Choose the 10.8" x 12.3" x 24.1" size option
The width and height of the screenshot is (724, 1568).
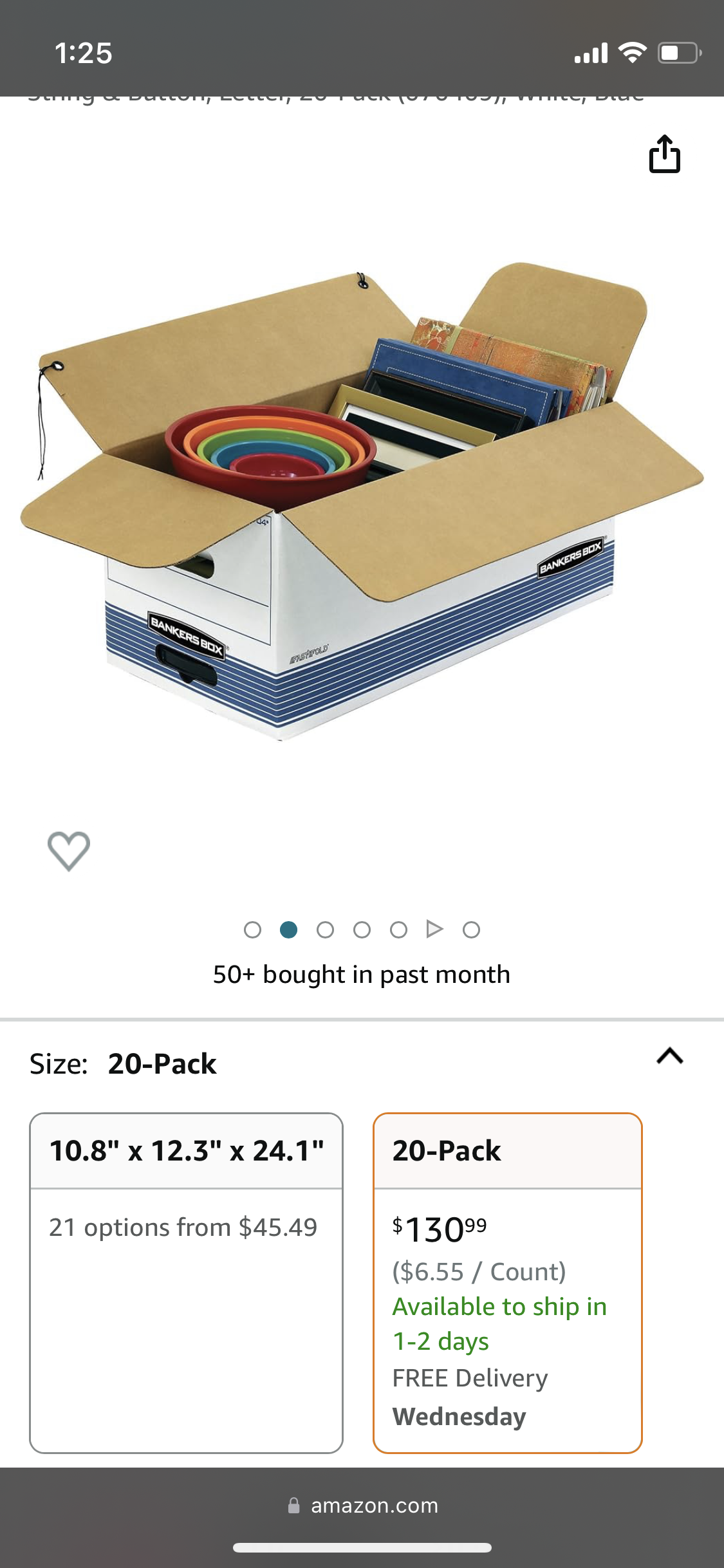[186, 1282]
